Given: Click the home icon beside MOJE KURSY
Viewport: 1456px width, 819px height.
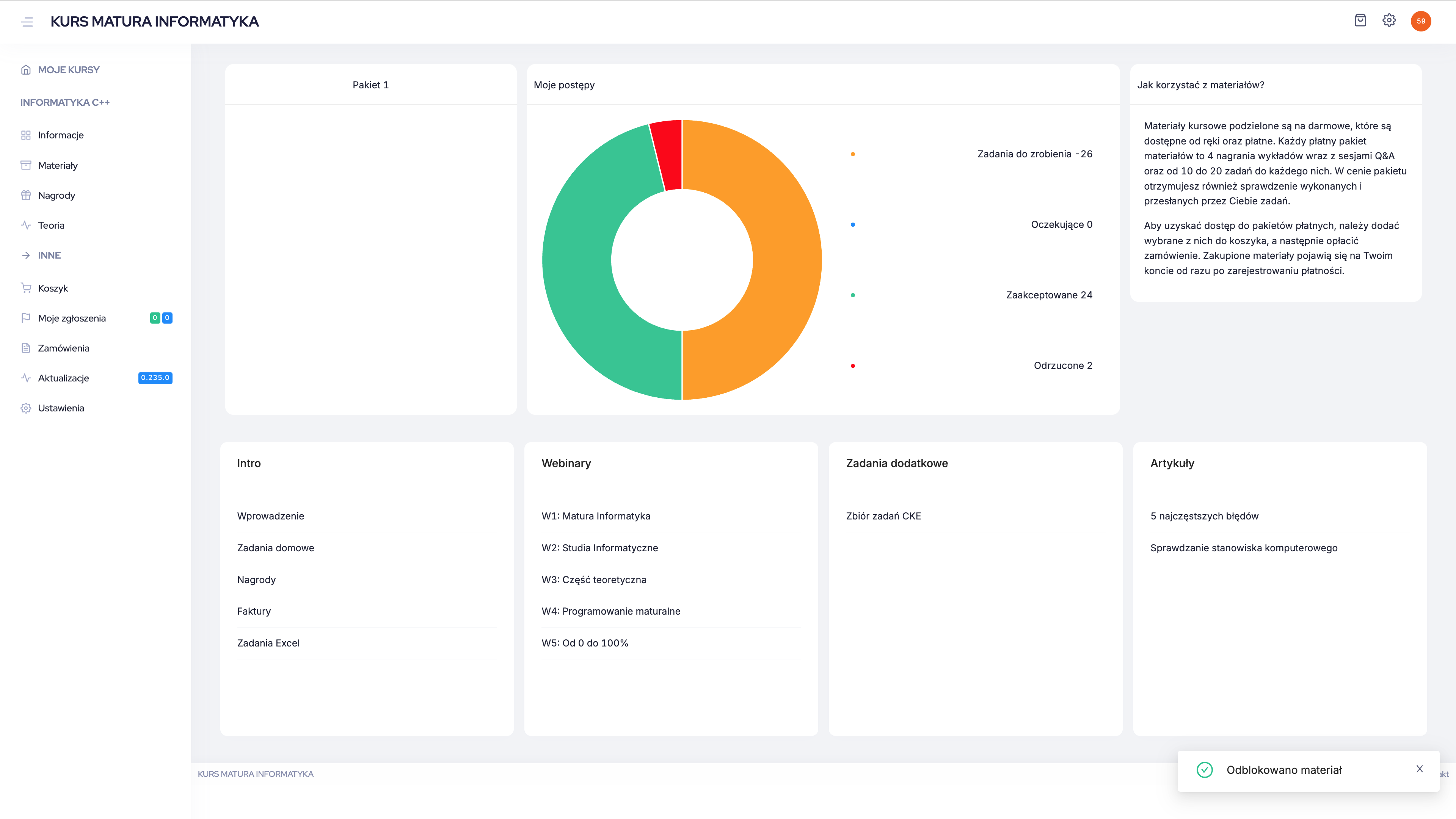Looking at the screenshot, I should [x=26, y=69].
